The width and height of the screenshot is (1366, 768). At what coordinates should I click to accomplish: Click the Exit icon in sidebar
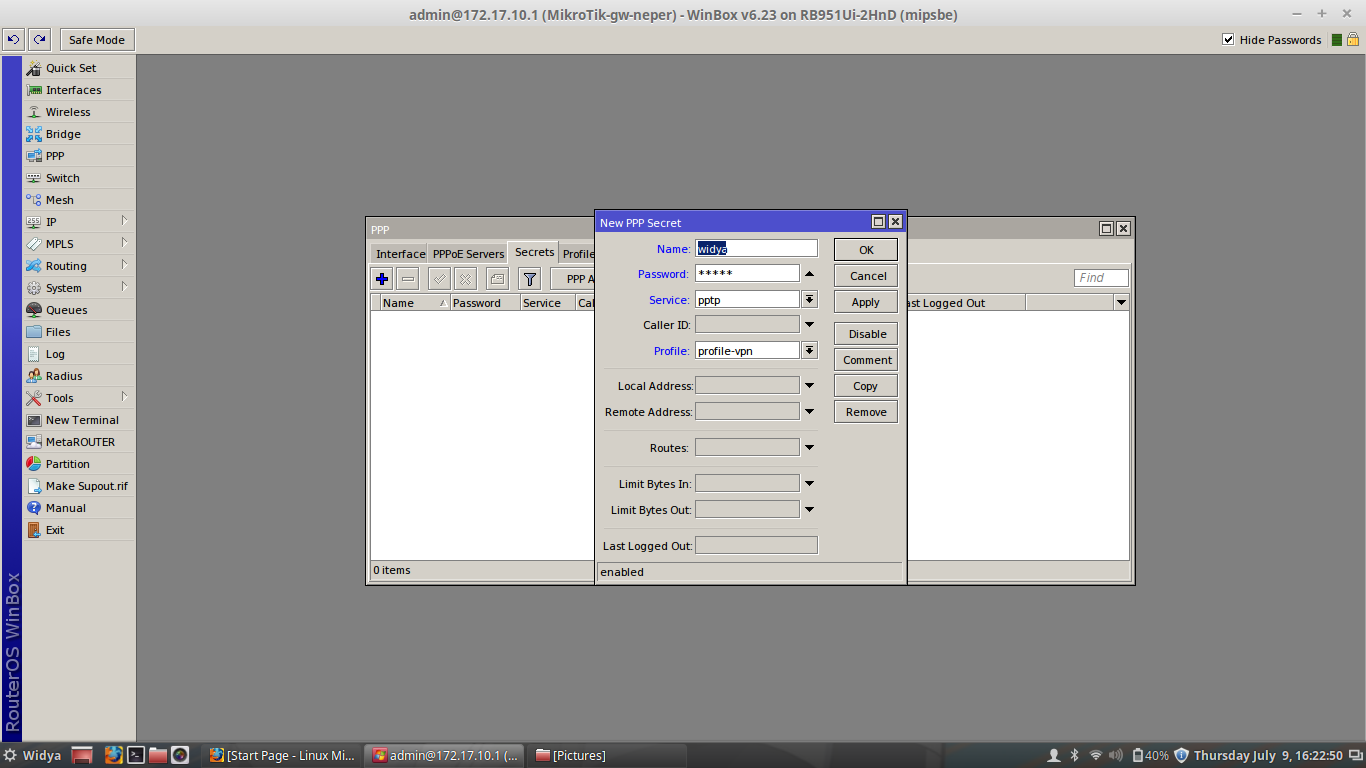[x=34, y=530]
